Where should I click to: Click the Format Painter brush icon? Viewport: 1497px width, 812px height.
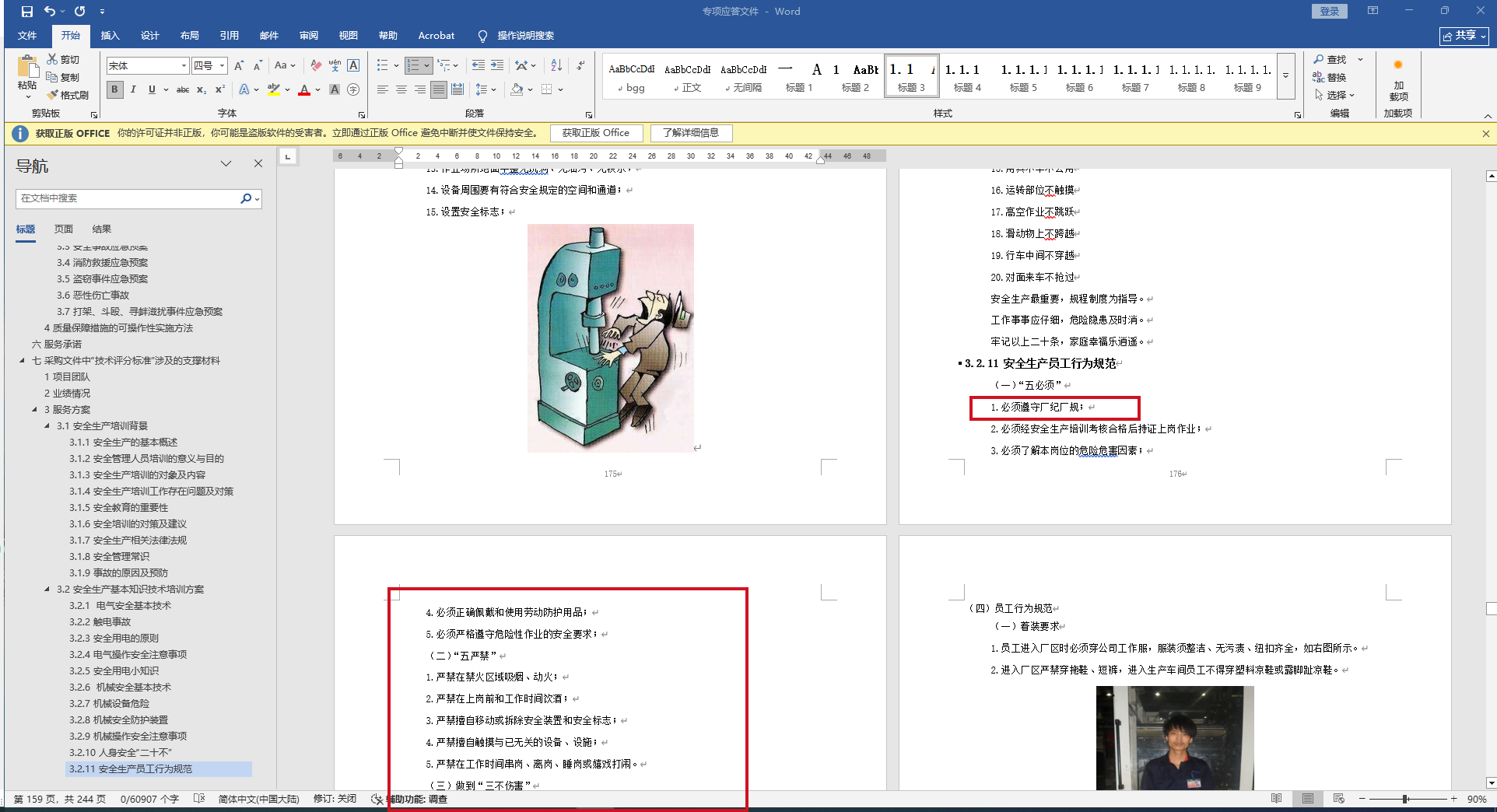(x=52, y=95)
